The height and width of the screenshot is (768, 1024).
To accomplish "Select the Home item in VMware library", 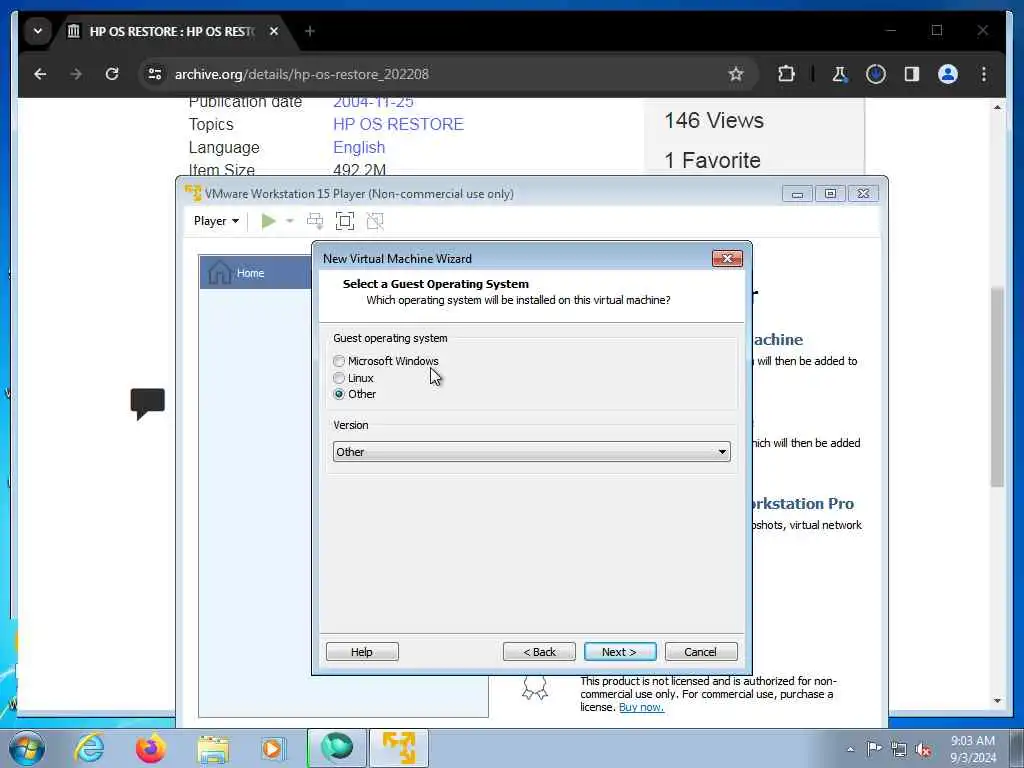I will click(256, 273).
